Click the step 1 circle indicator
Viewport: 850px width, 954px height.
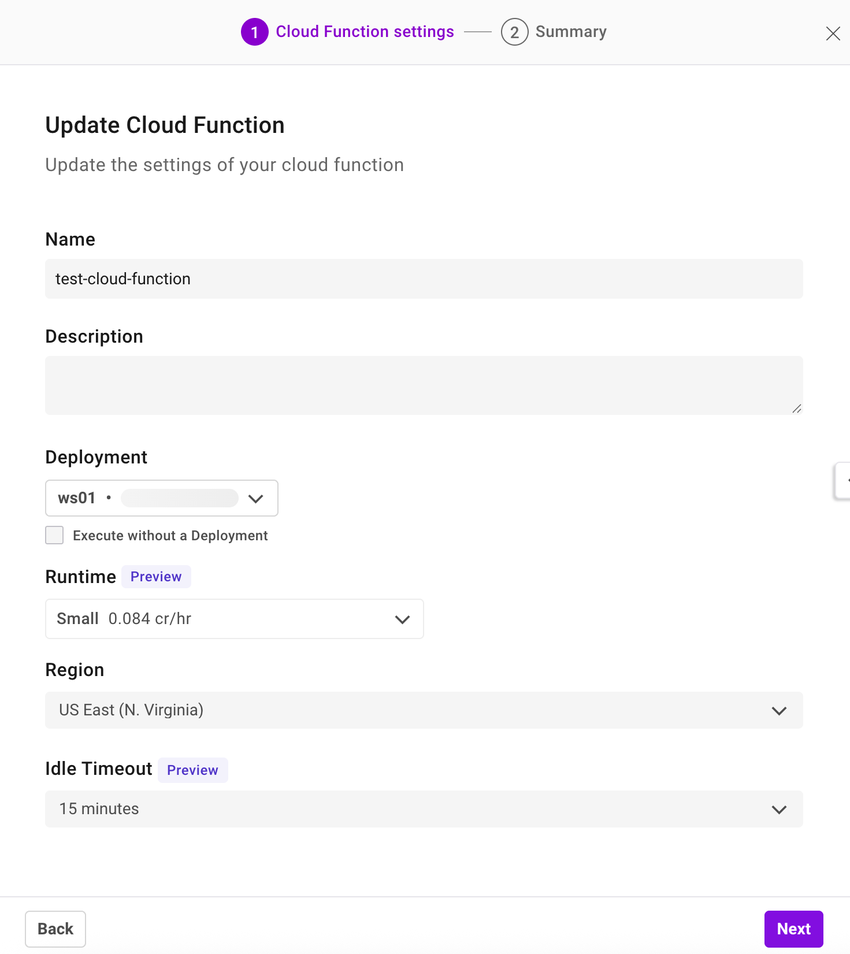[255, 31]
